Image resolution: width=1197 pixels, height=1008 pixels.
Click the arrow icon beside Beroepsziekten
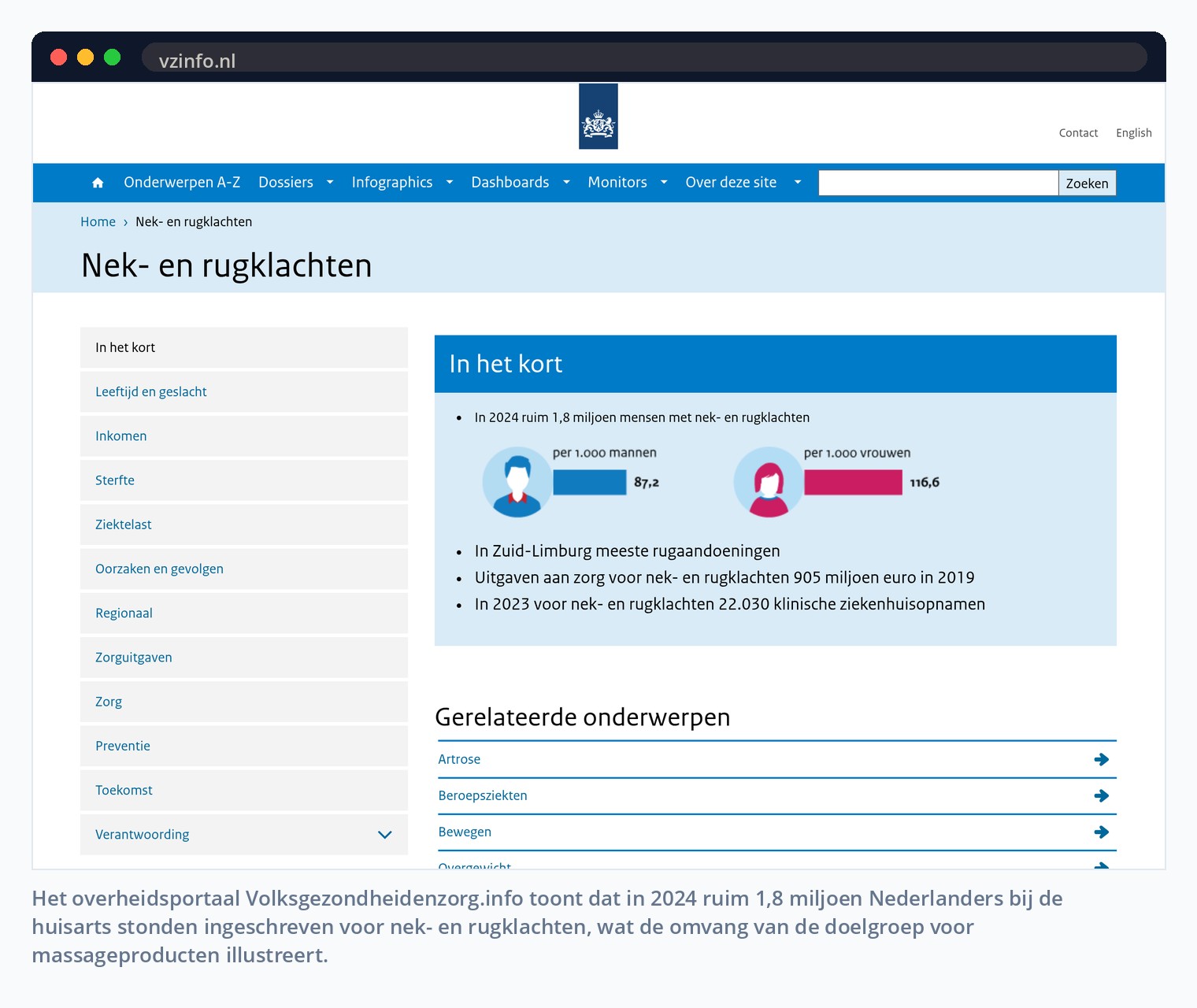1102,795
